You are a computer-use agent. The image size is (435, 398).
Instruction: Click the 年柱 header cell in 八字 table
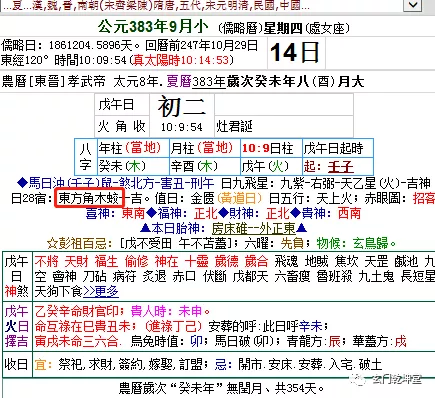click(x=133, y=148)
